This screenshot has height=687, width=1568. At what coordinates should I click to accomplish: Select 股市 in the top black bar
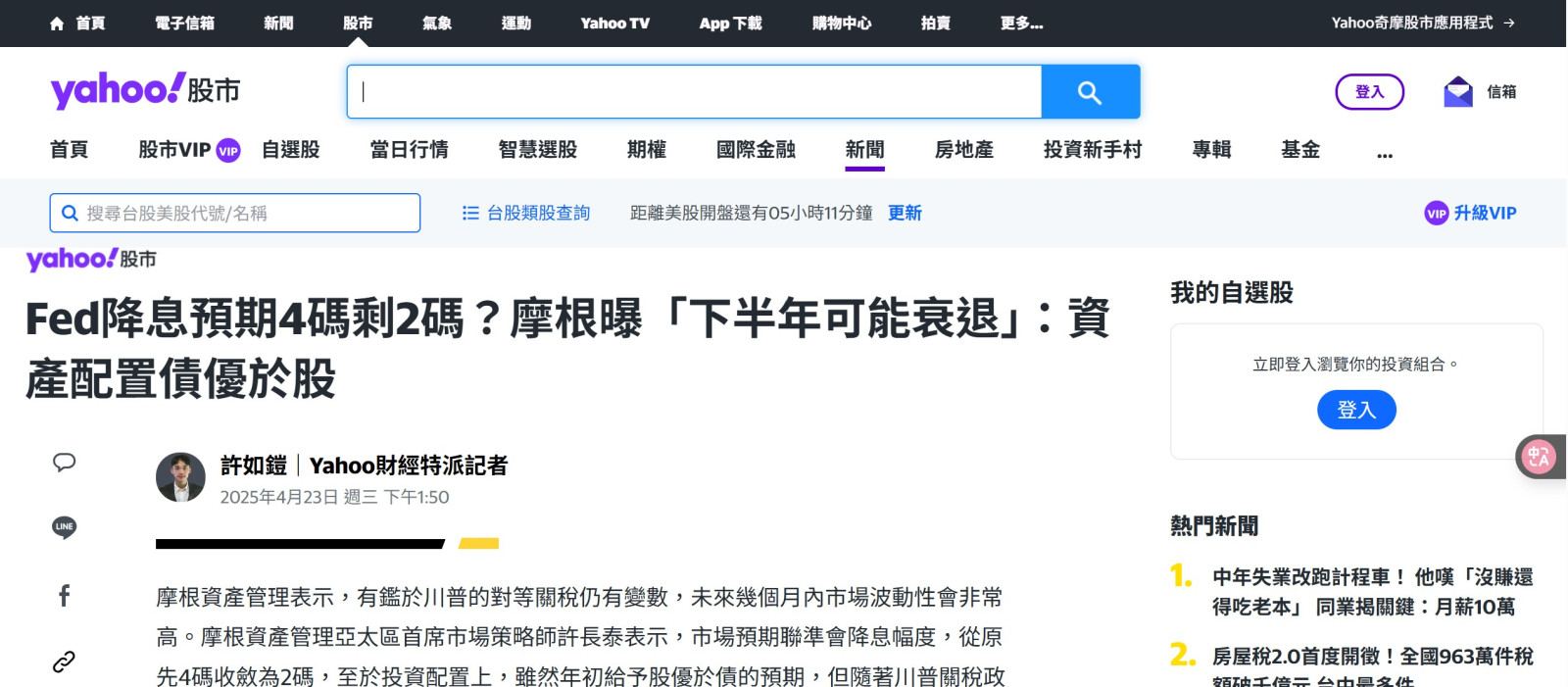[358, 24]
